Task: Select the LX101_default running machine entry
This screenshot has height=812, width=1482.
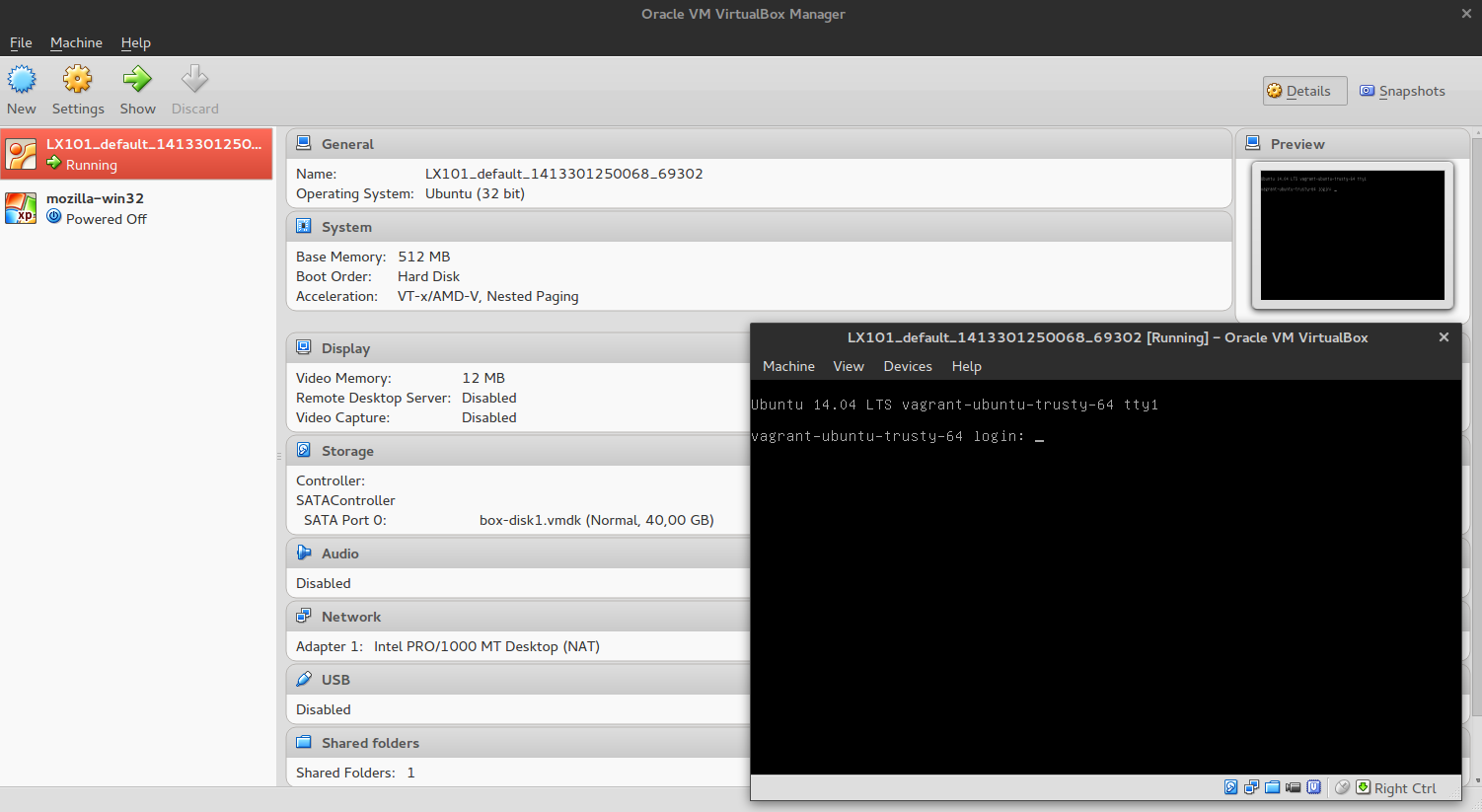Action: 137,154
